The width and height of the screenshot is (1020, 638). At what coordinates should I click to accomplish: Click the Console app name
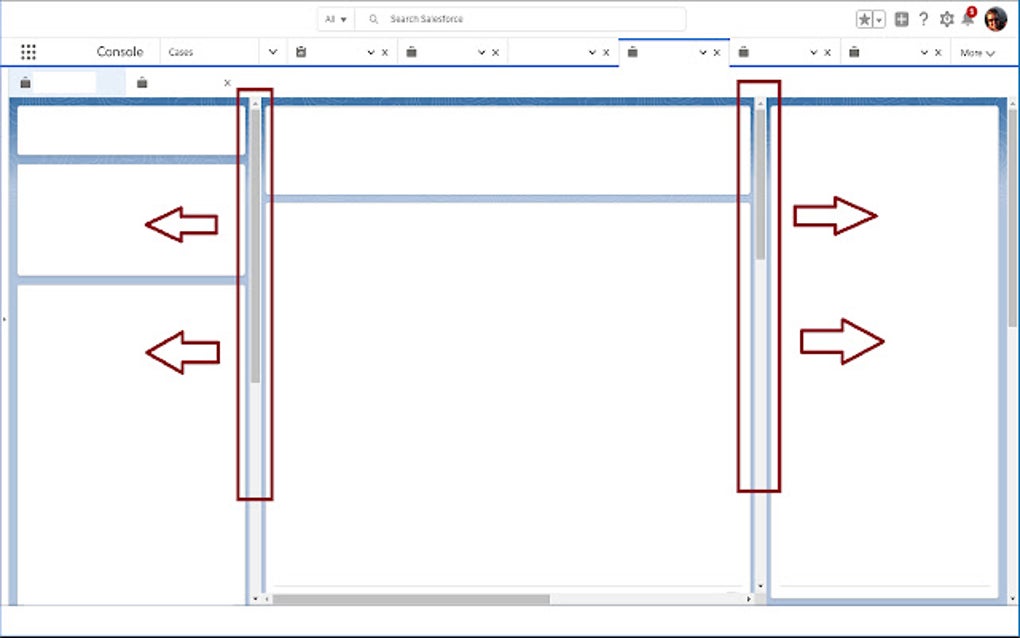120,52
